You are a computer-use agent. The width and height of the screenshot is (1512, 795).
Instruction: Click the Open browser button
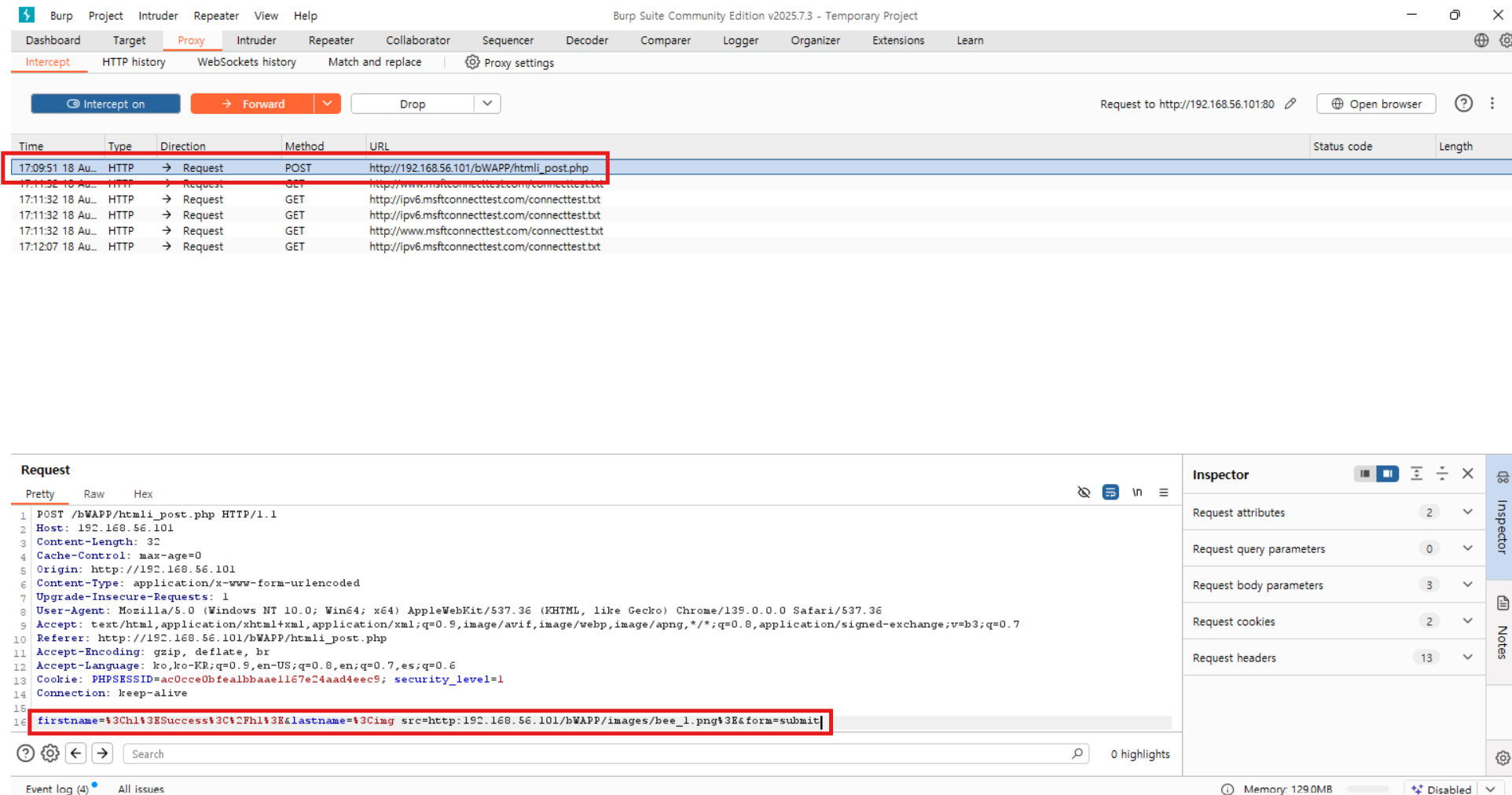[1376, 104]
